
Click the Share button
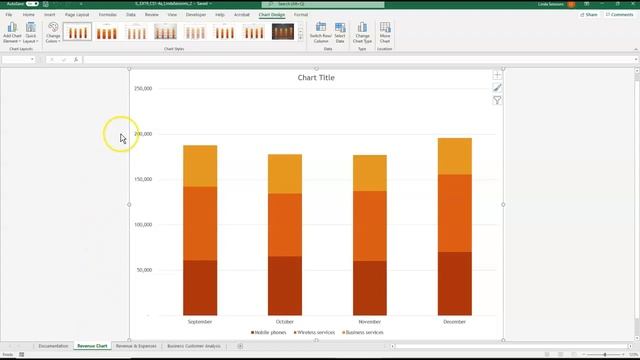pos(589,15)
